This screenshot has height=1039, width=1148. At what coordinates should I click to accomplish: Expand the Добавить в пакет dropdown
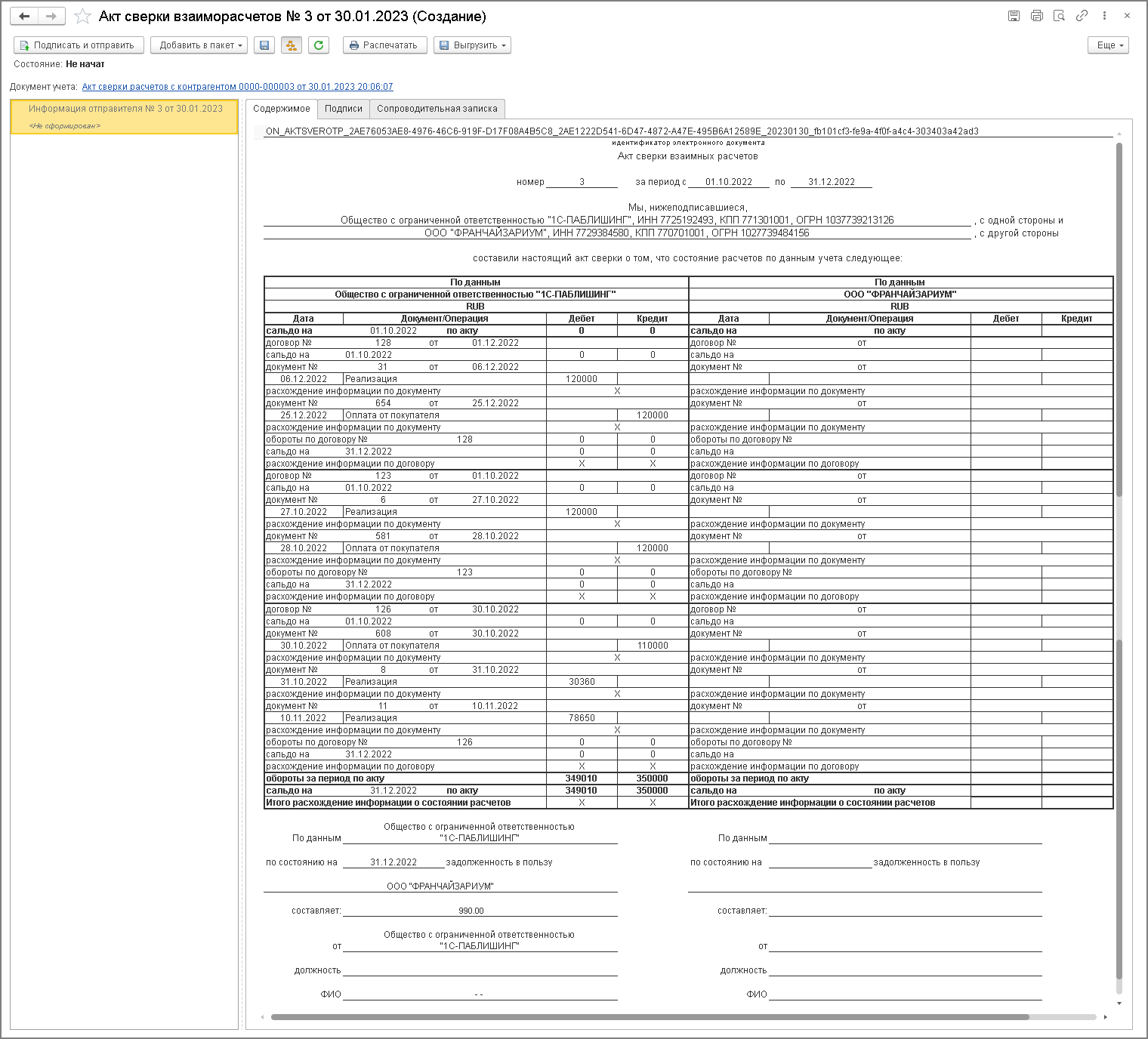point(199,45)
